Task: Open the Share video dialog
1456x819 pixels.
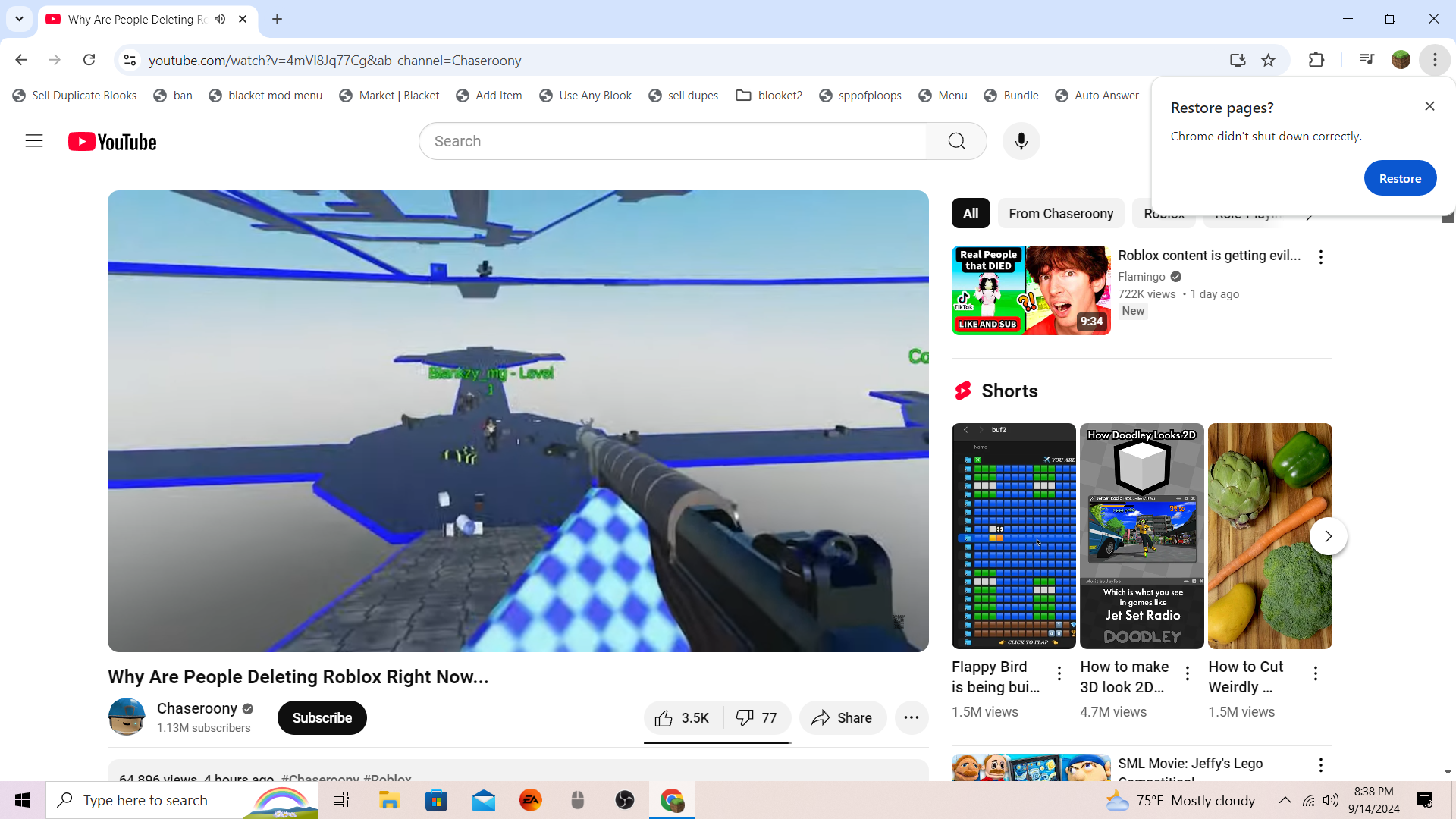Action: coord(842,718)
